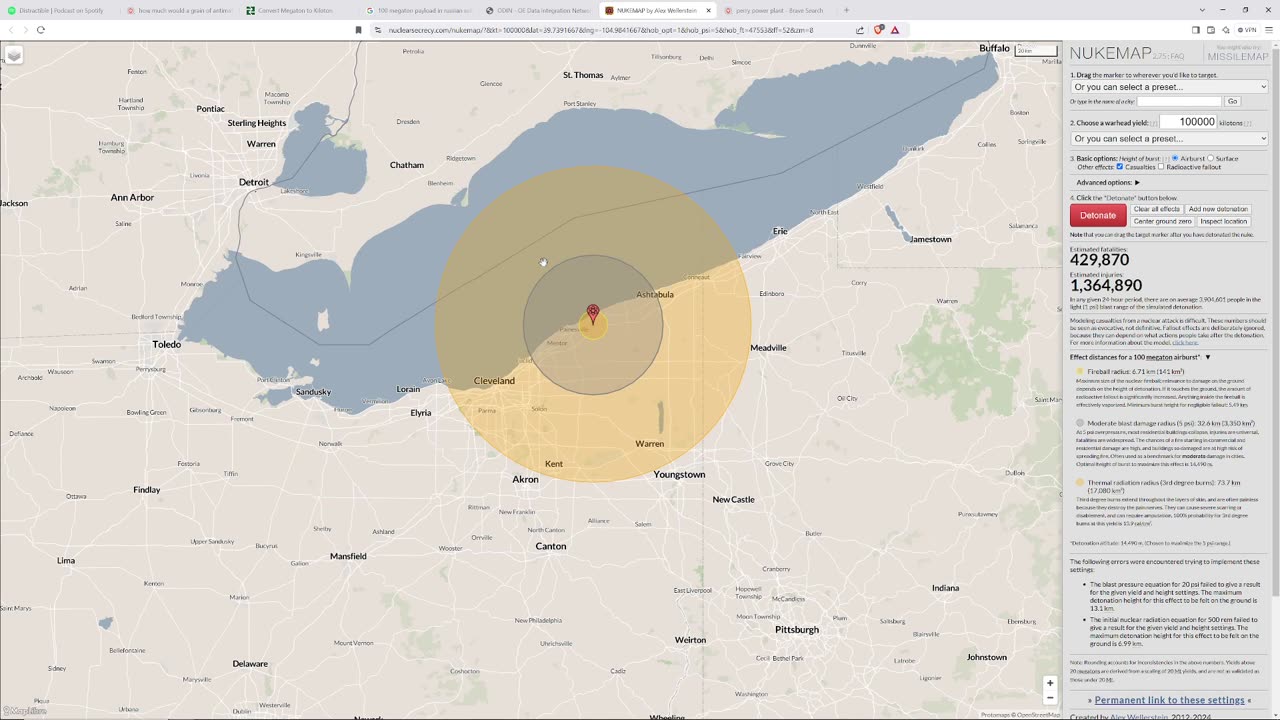Click the warhead yield kilotons input field
Viewport: 1280px width, 720px height.
point(1188,122)
